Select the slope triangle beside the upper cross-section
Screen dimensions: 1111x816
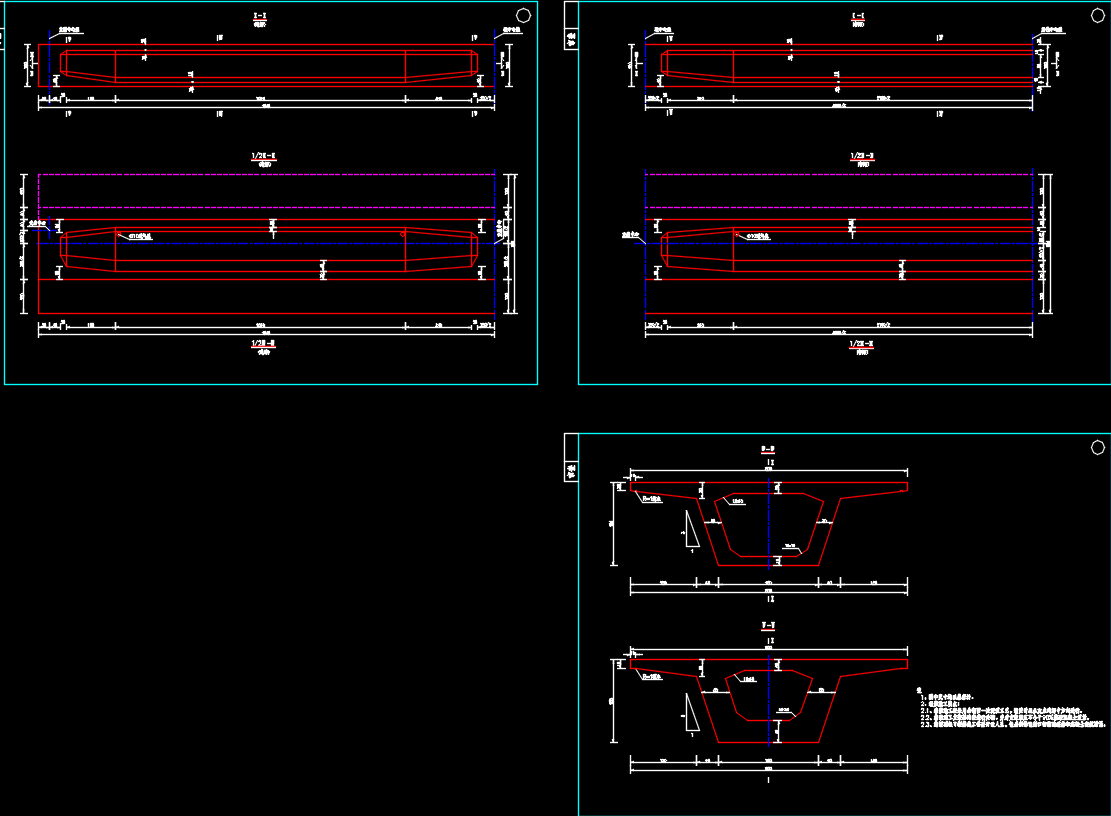[x=688, y=530]
